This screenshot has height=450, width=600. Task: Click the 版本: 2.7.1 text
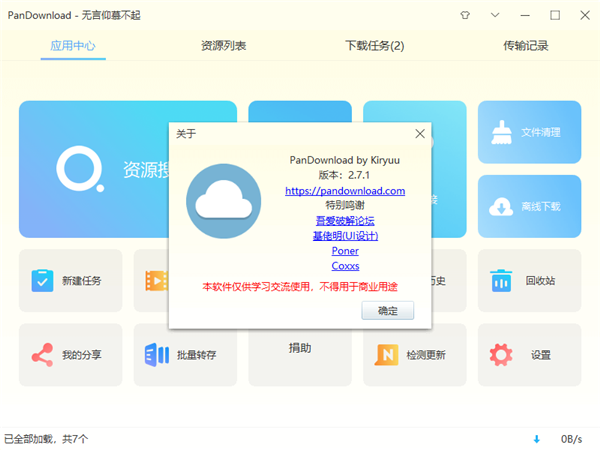(x=344, y=175)
